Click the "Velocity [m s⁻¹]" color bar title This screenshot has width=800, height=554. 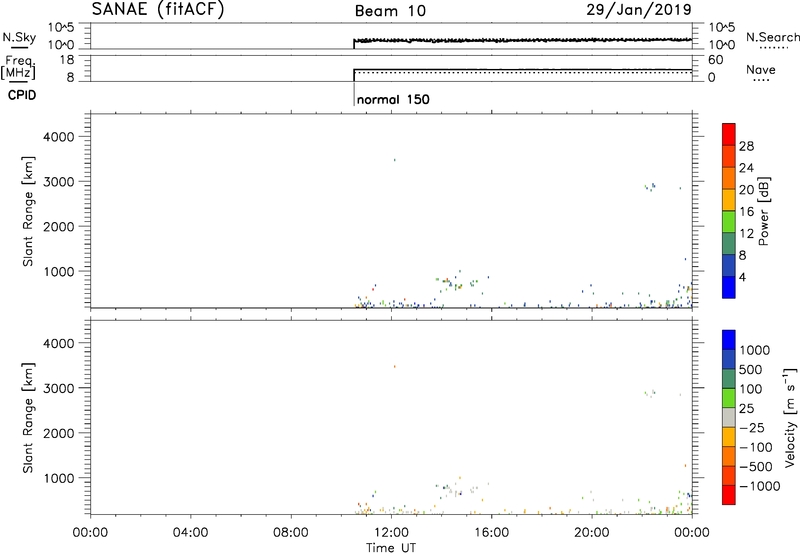click(790, 417)
